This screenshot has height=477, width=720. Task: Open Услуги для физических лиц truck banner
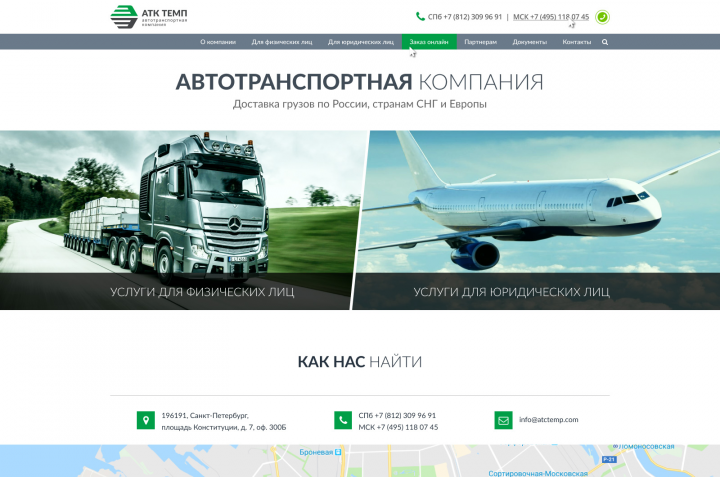tap(184, 220)
